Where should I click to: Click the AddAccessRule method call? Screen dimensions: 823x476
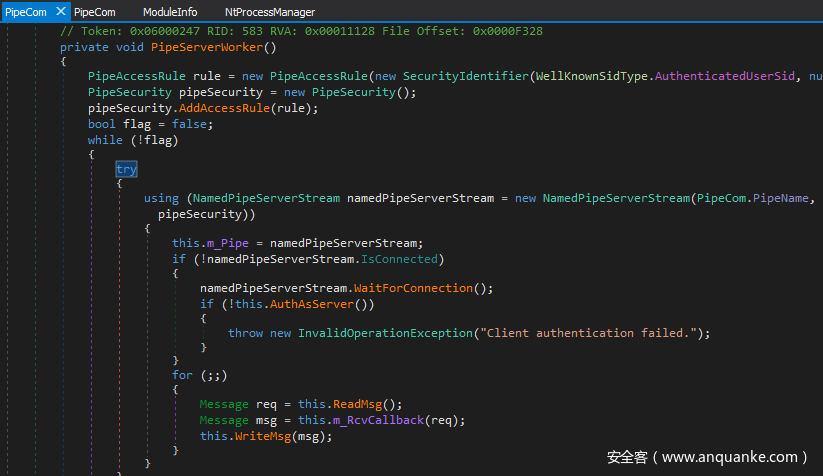coord(226,108)
